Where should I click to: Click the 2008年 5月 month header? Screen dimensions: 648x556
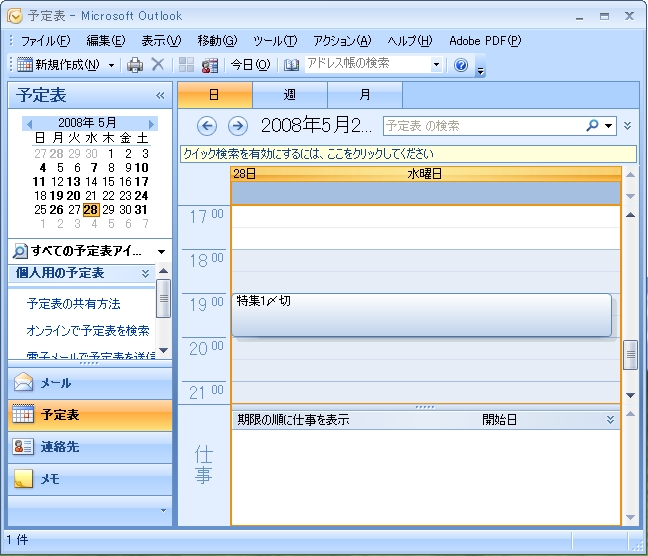87,122
